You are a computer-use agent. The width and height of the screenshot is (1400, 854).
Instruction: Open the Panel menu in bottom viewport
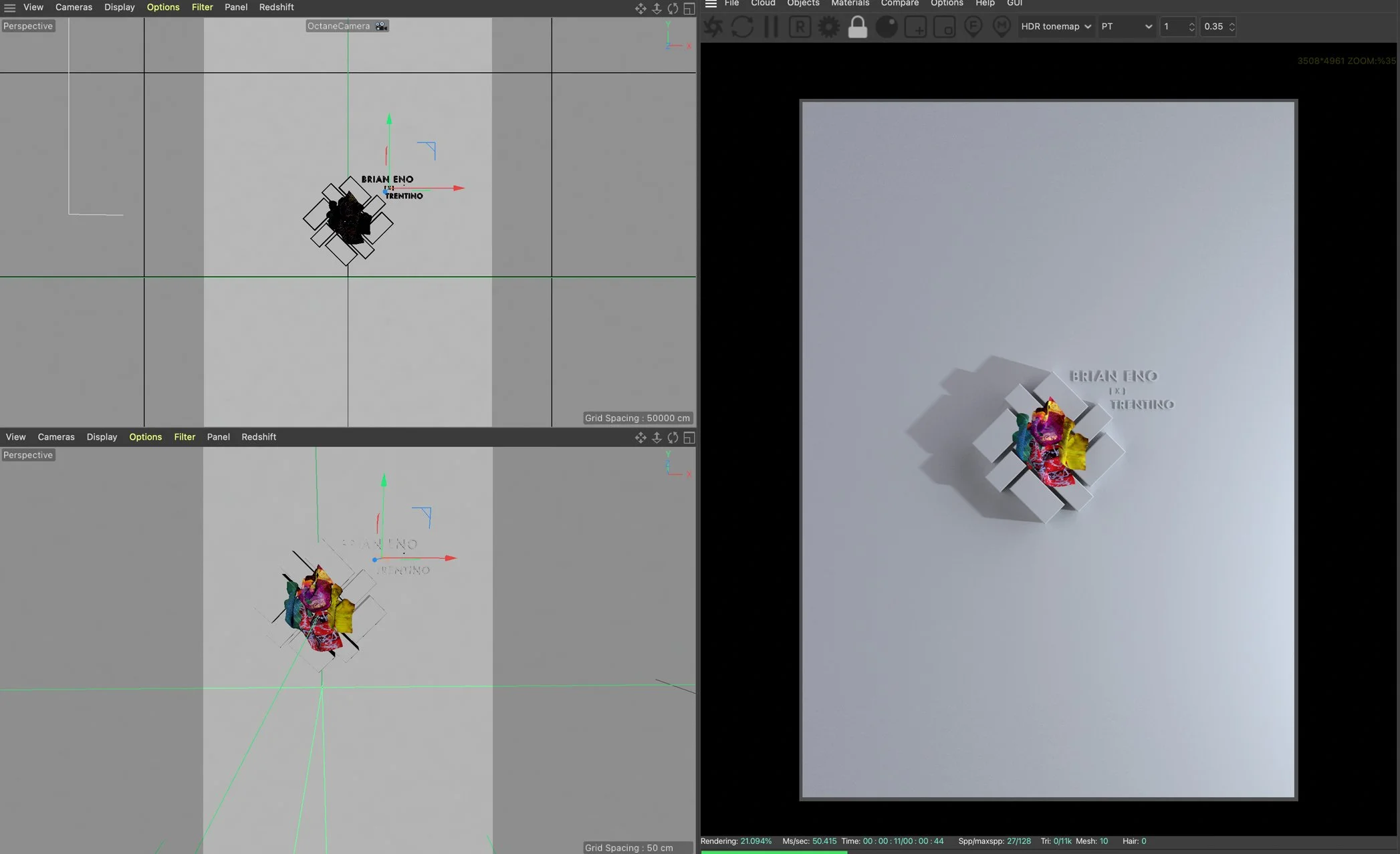[x=218, y=437]
